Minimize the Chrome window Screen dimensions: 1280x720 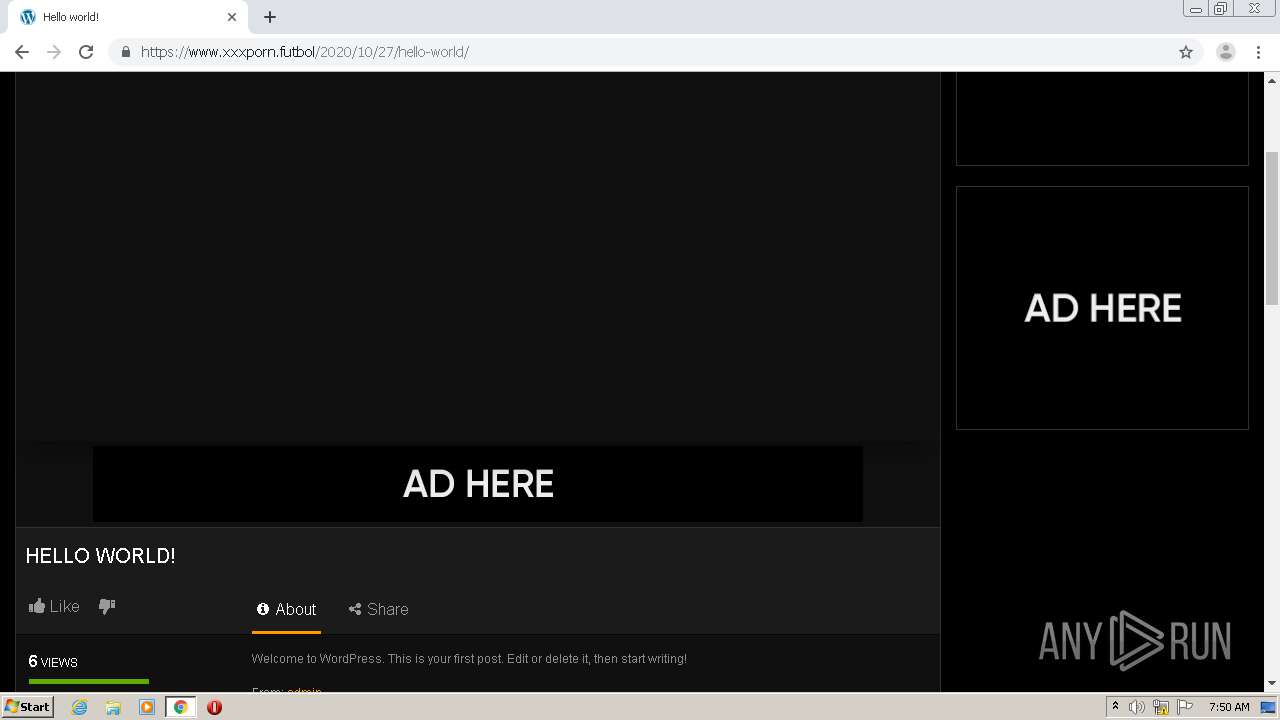click(x=1196, y=9)
